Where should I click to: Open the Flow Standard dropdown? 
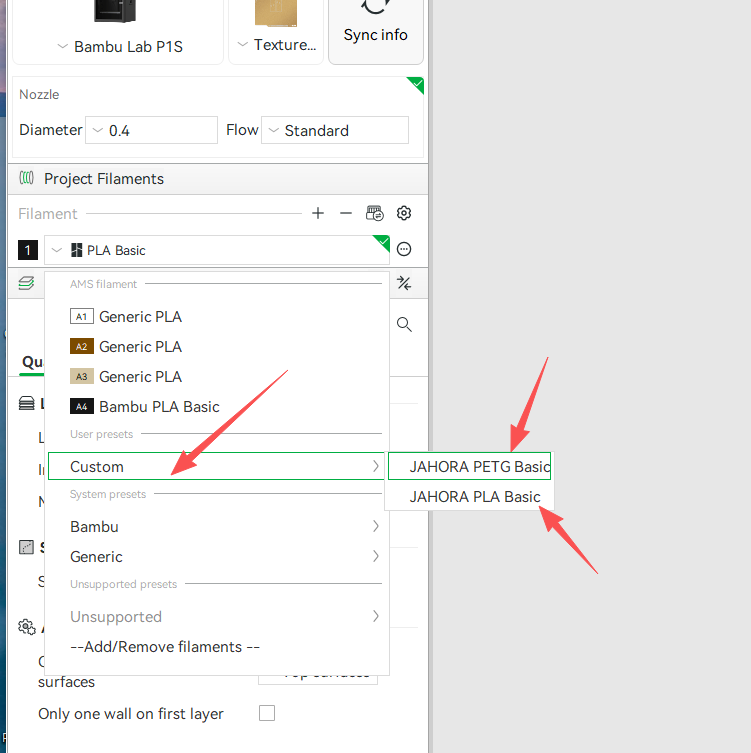335,130
